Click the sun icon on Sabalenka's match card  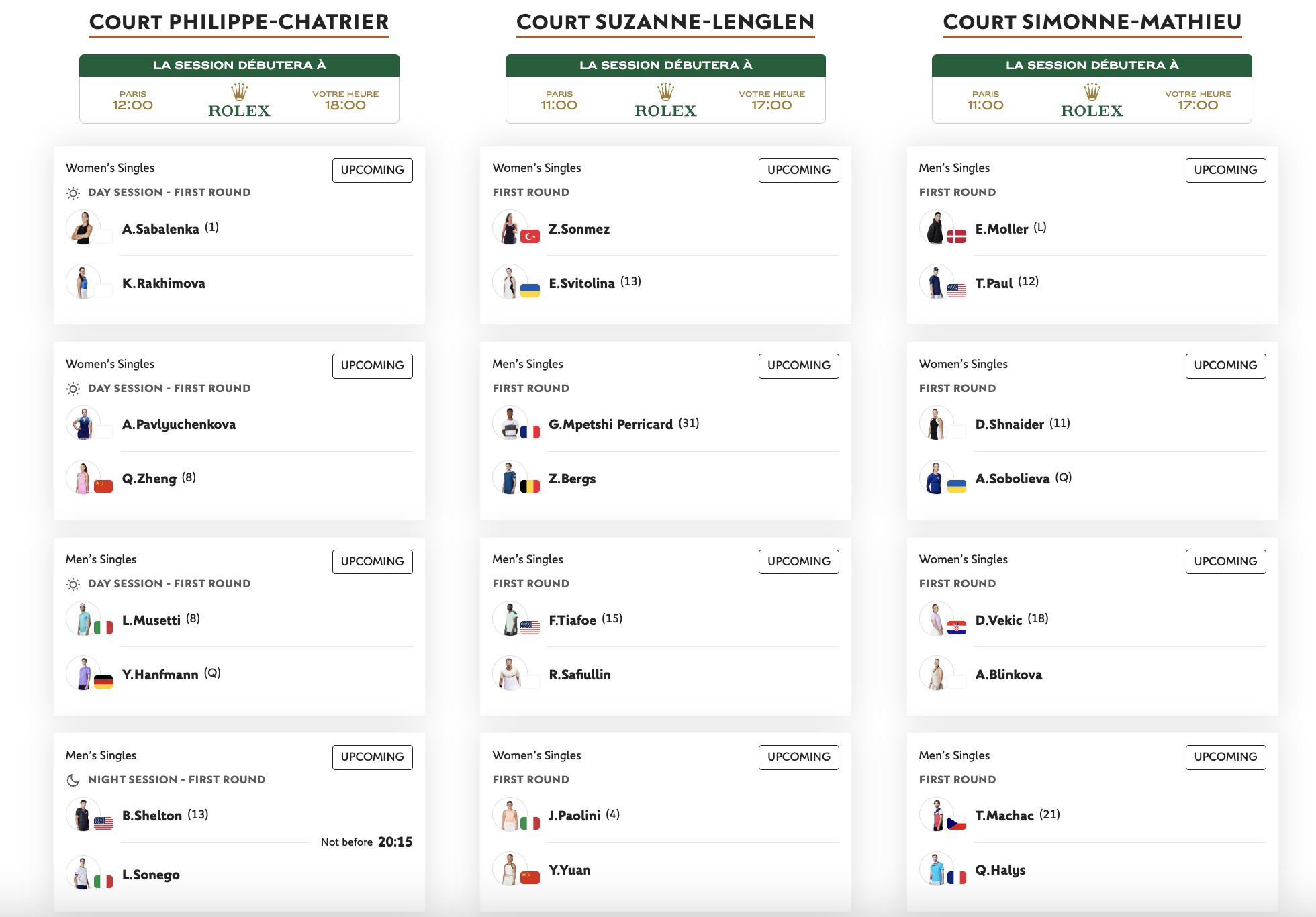[x=73, y=193]
